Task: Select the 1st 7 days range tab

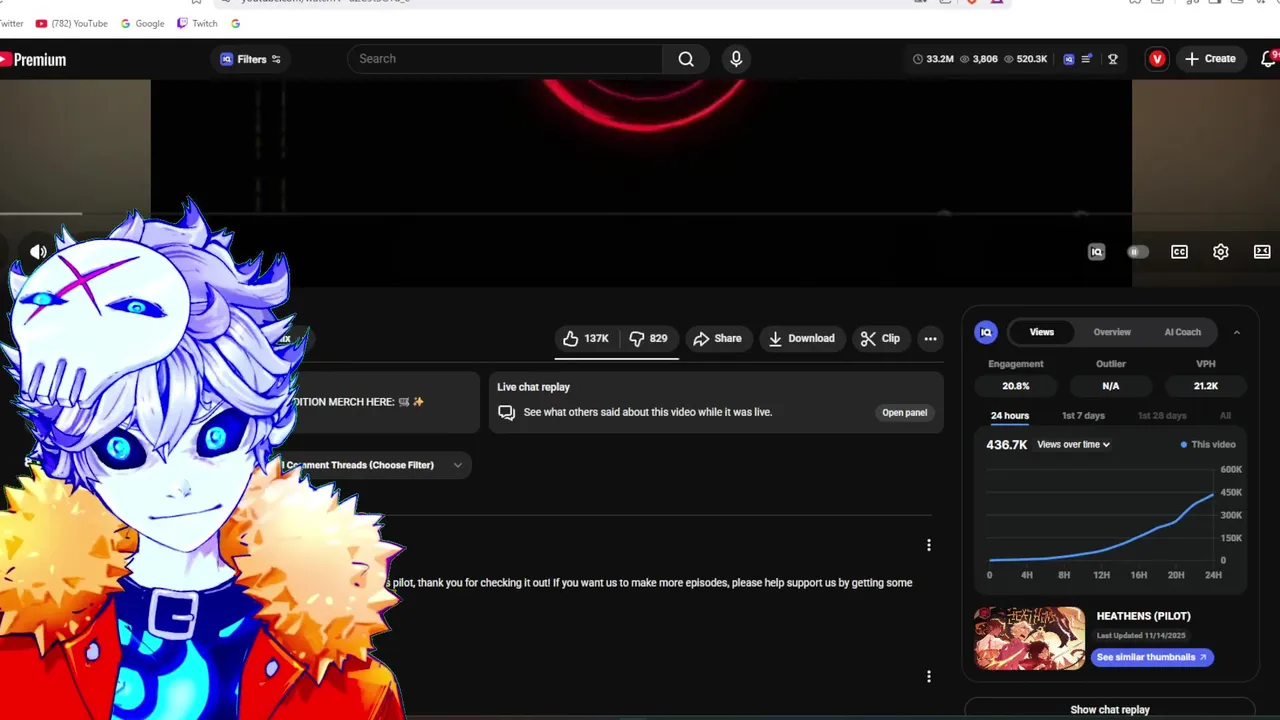Action: tap(1083, 415)
